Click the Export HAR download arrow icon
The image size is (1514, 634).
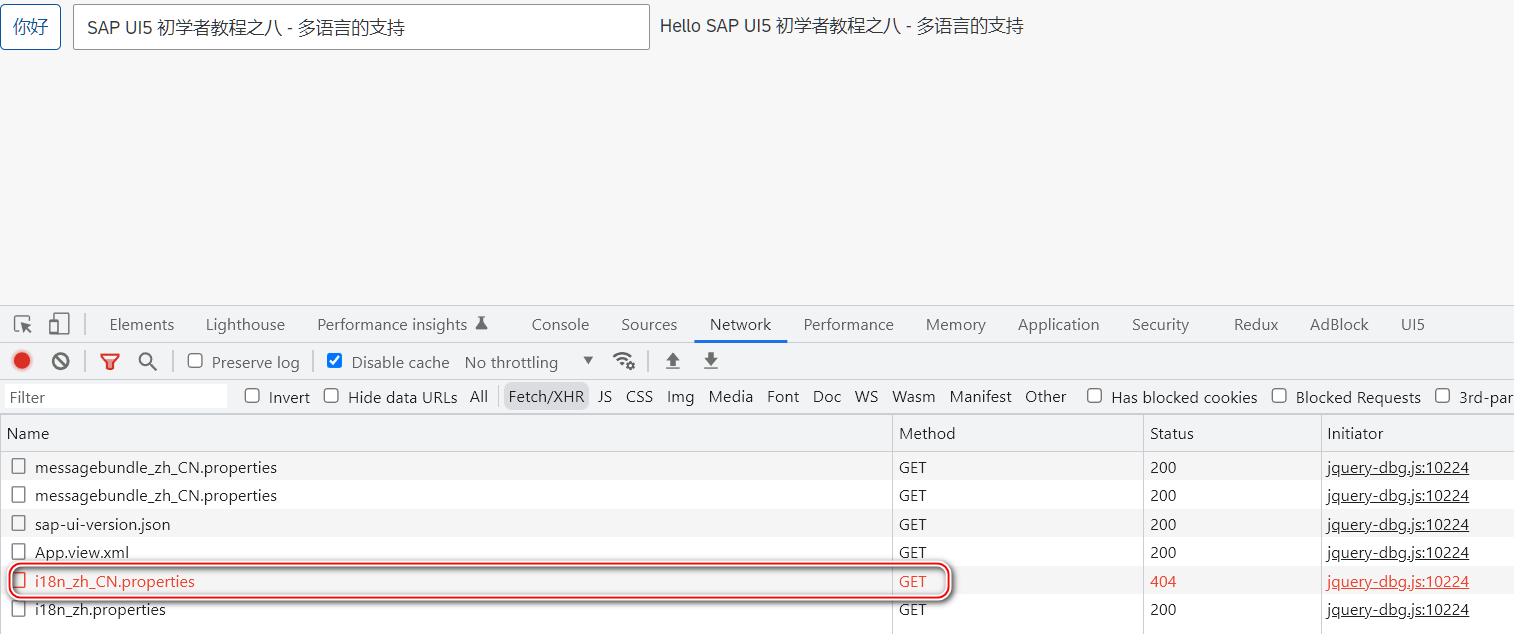(711, 361)
